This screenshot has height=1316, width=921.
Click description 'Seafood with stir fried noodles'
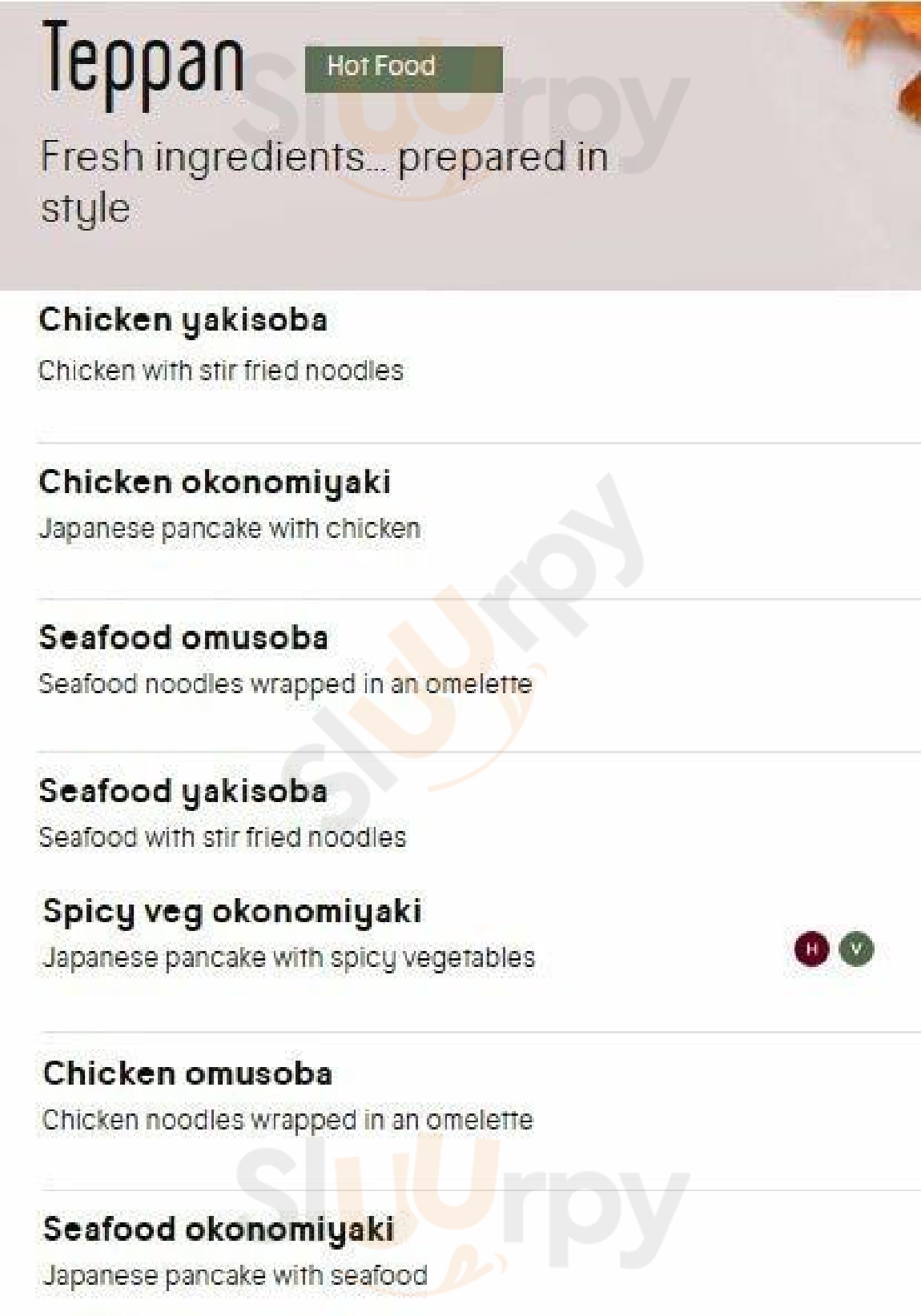tap(223, 837)
